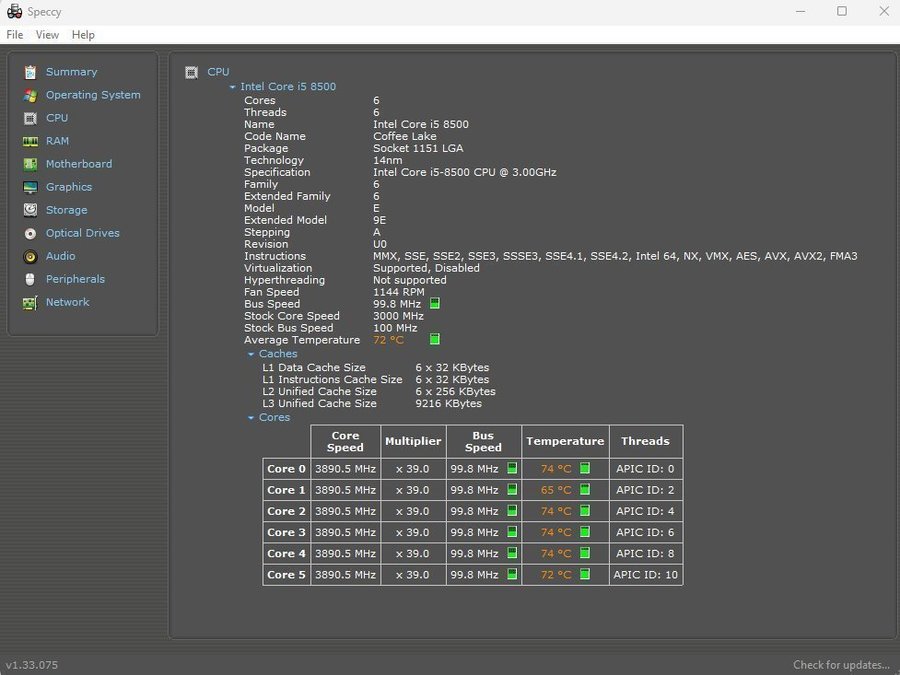The image size is (900, 675).
Task: Open the Audio speaker icon
Action: point(30,256)
